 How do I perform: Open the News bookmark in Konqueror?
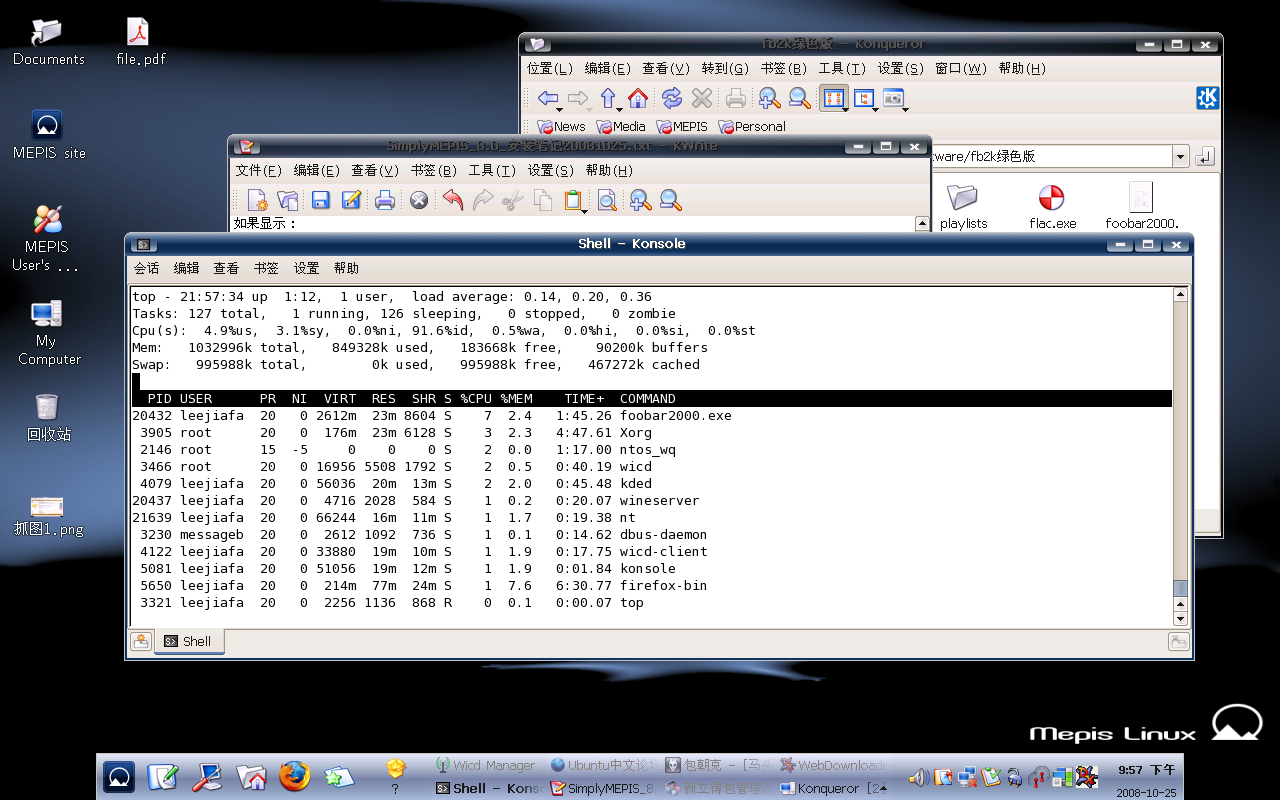[561, 126]
